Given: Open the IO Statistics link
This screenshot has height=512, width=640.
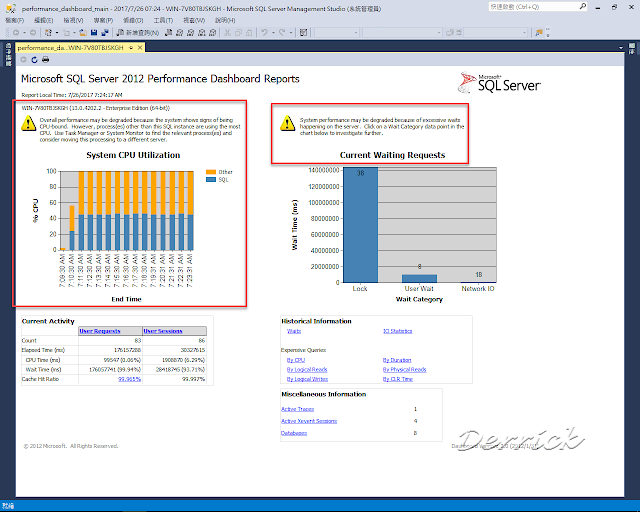Looking at the screenshot, I should pyautogui.click(x=398, y=331).
